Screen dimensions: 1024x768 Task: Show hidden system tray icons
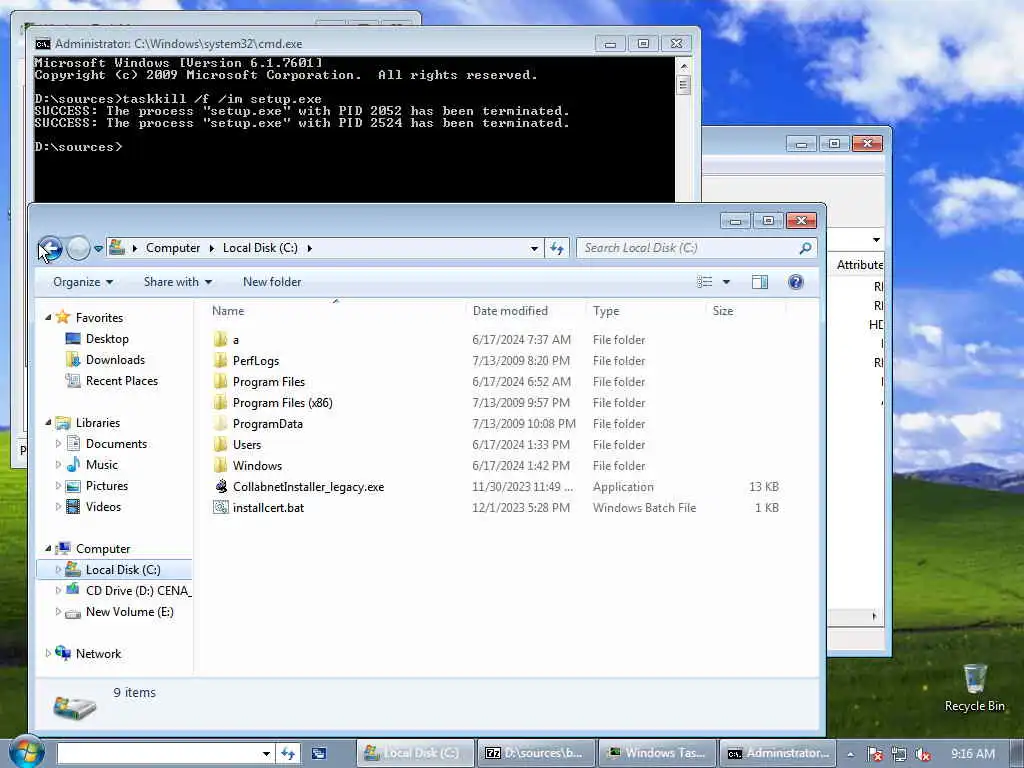(x=851, y=754)
